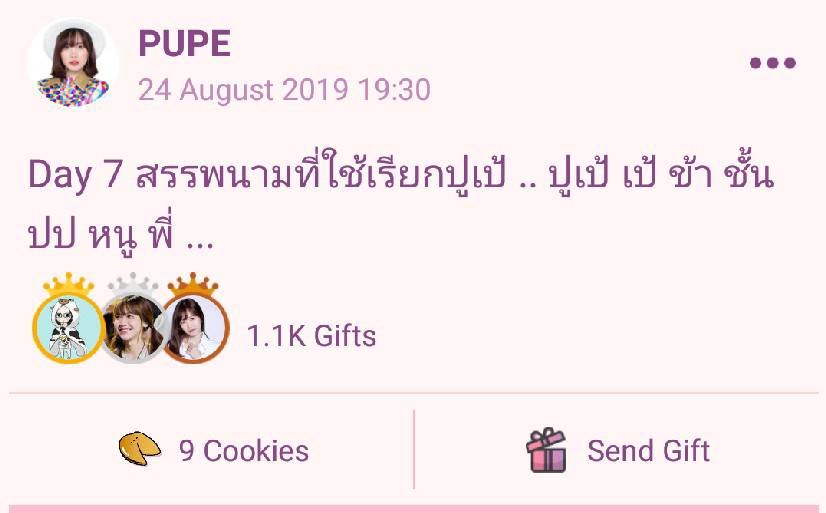
Task: Click the 9 Cookies button
Action: 213,450
